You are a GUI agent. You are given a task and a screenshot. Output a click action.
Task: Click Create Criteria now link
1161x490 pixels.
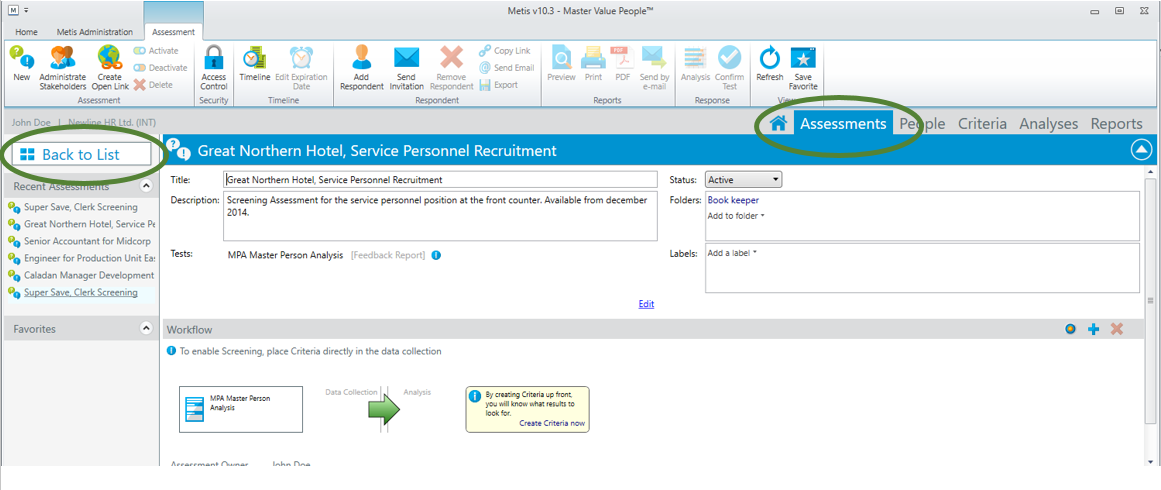coord(552,423)
